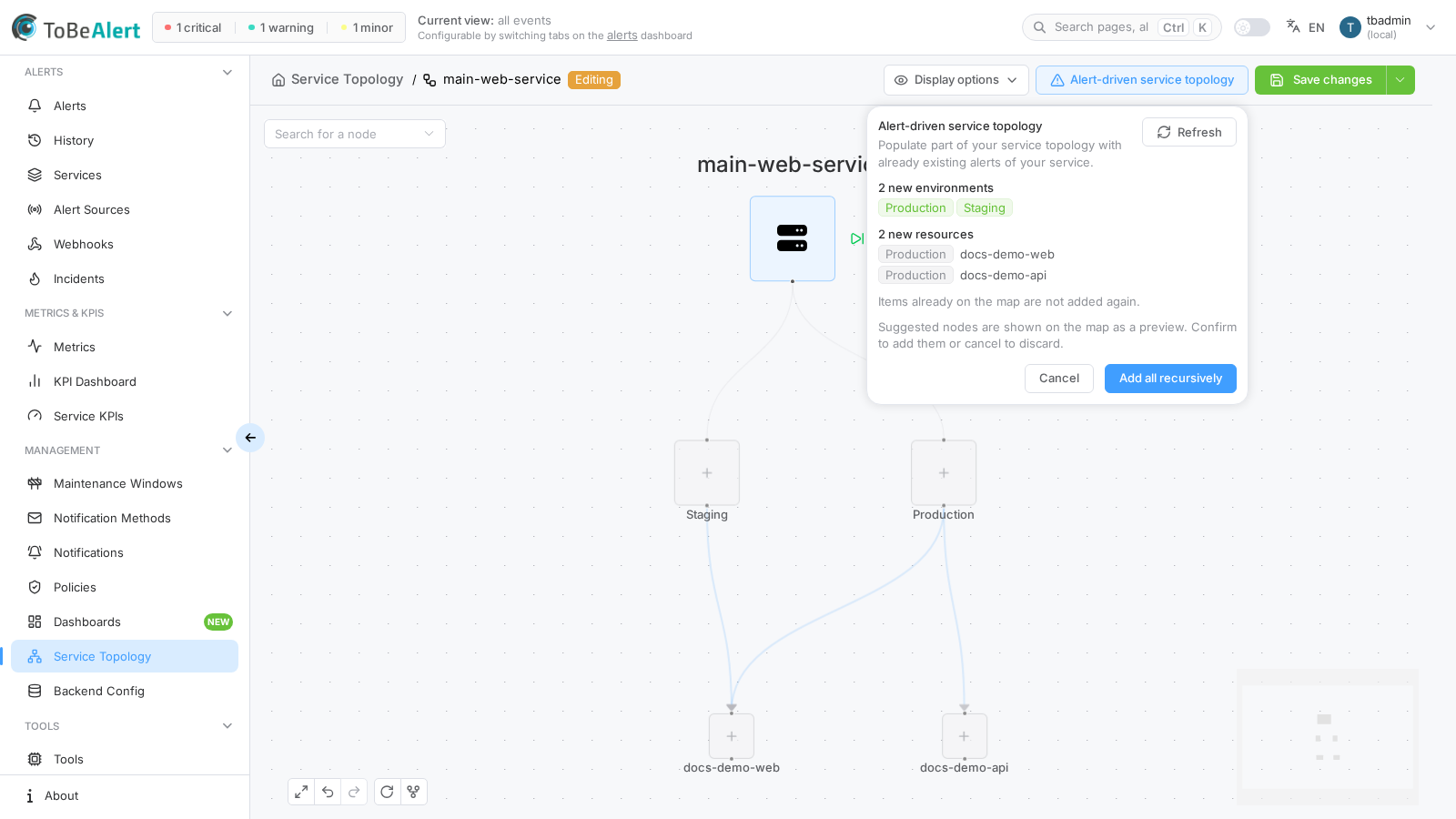Click the ToBeAlert logo
Image resolution: width=1456 pixels, height=819 pixels.
pyautogui.click(x=76, y=28)
